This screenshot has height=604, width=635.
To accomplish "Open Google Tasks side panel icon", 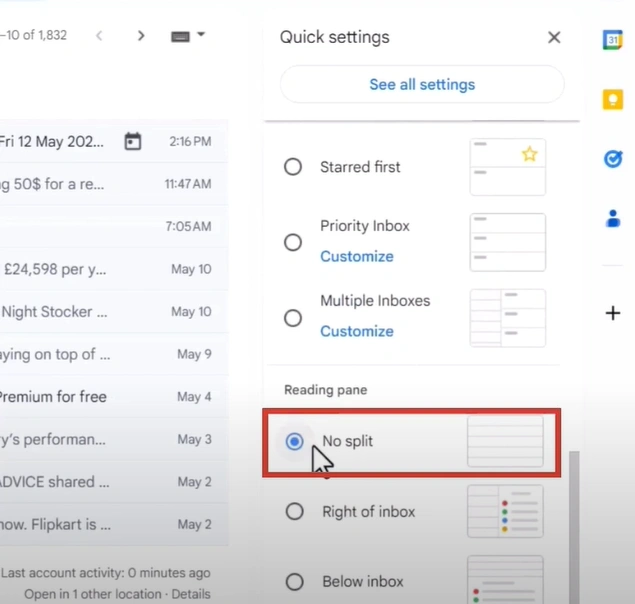I will tap(613, 159).
